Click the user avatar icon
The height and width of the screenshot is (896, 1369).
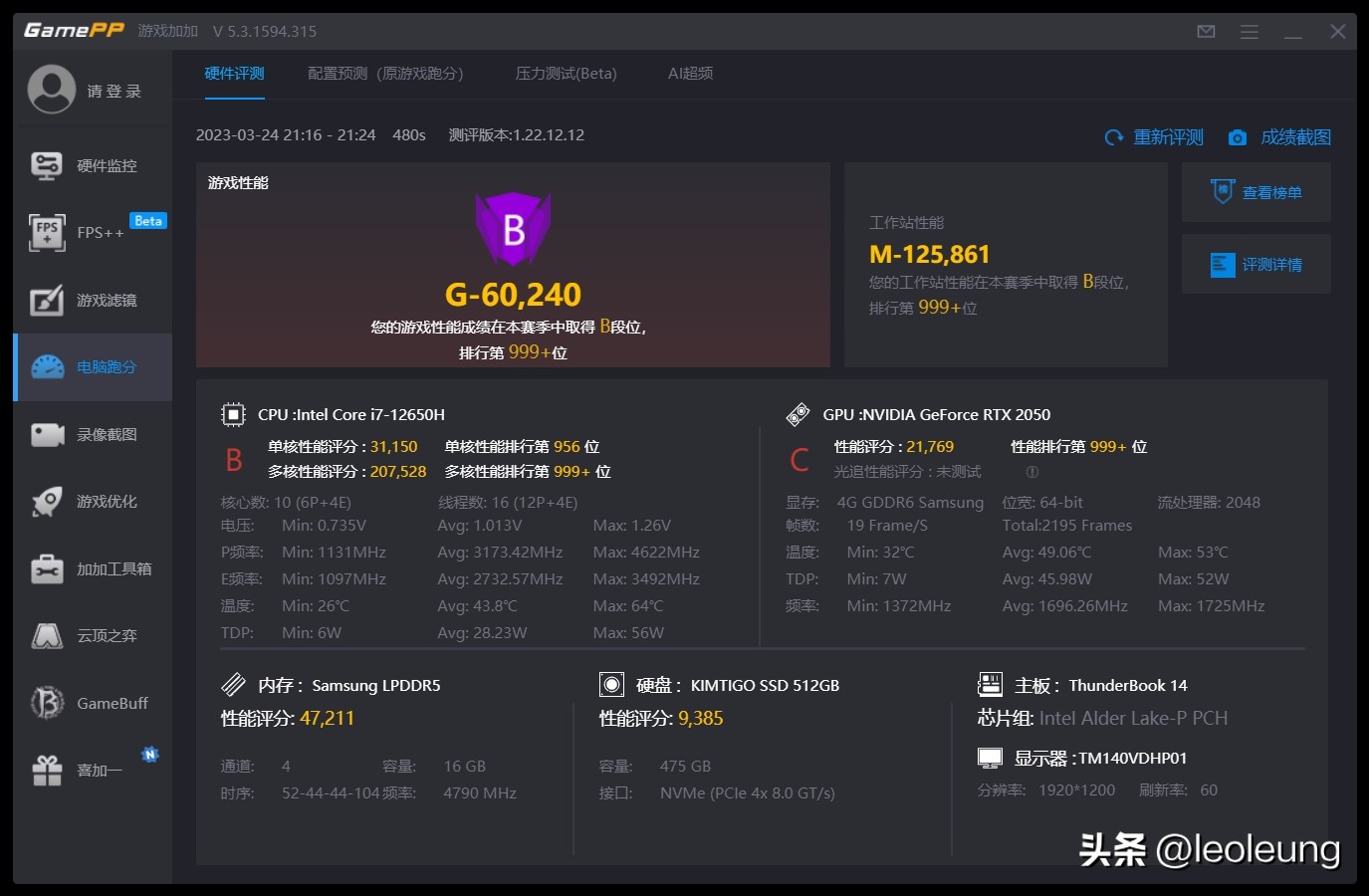point(52,90)
